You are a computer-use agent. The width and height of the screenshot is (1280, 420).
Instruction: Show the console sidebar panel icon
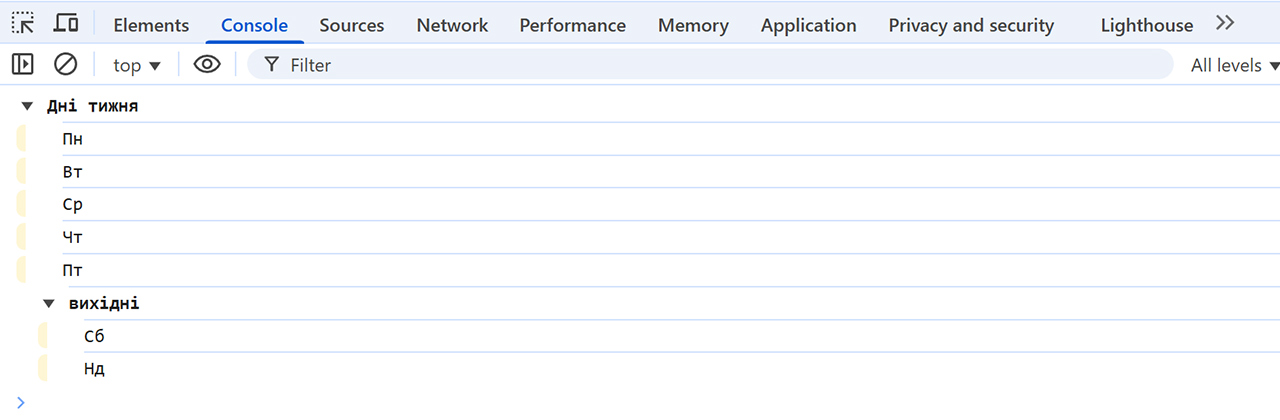(23, 65)
